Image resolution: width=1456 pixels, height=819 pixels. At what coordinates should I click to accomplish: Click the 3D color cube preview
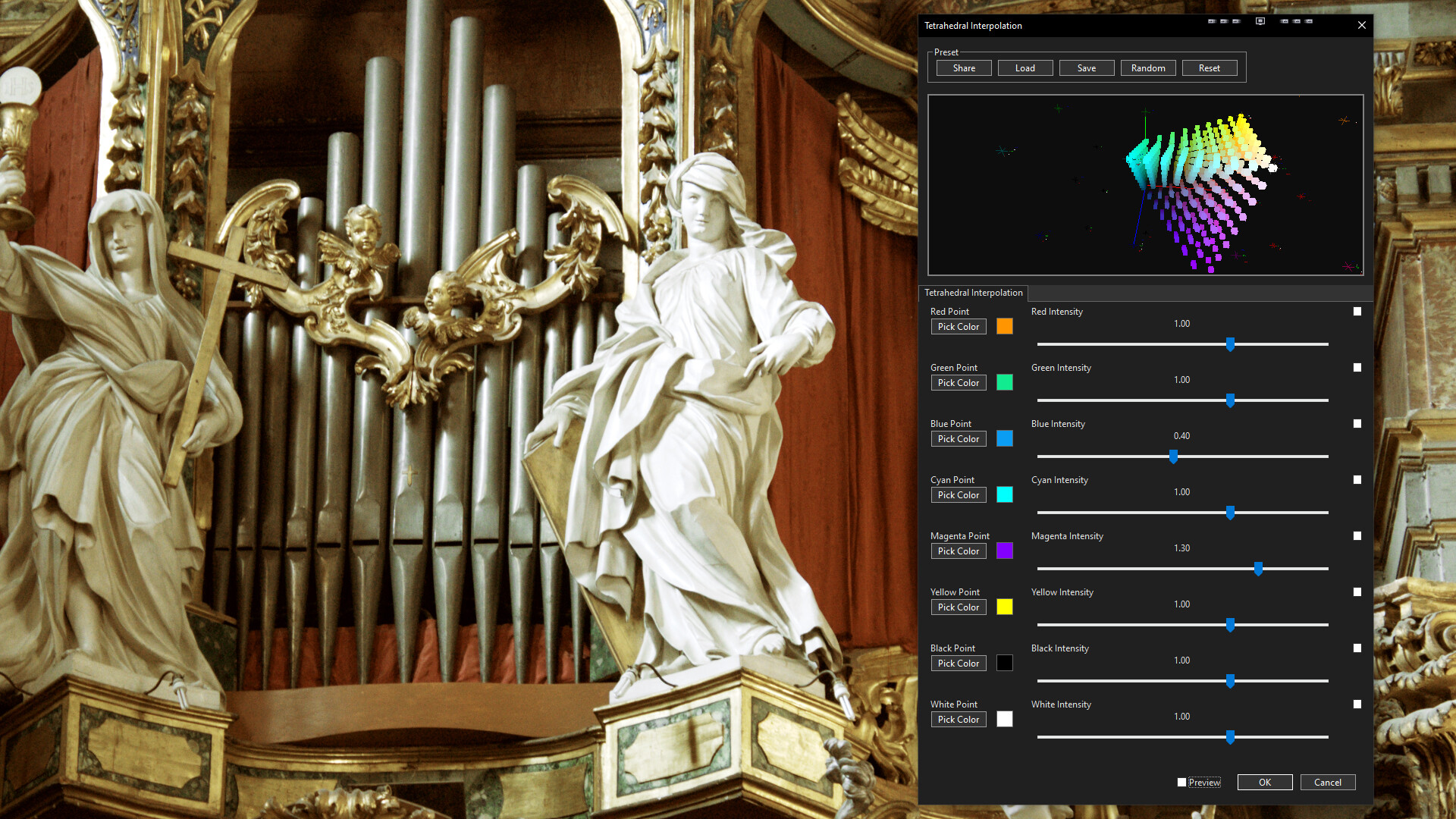[1146, 185]
